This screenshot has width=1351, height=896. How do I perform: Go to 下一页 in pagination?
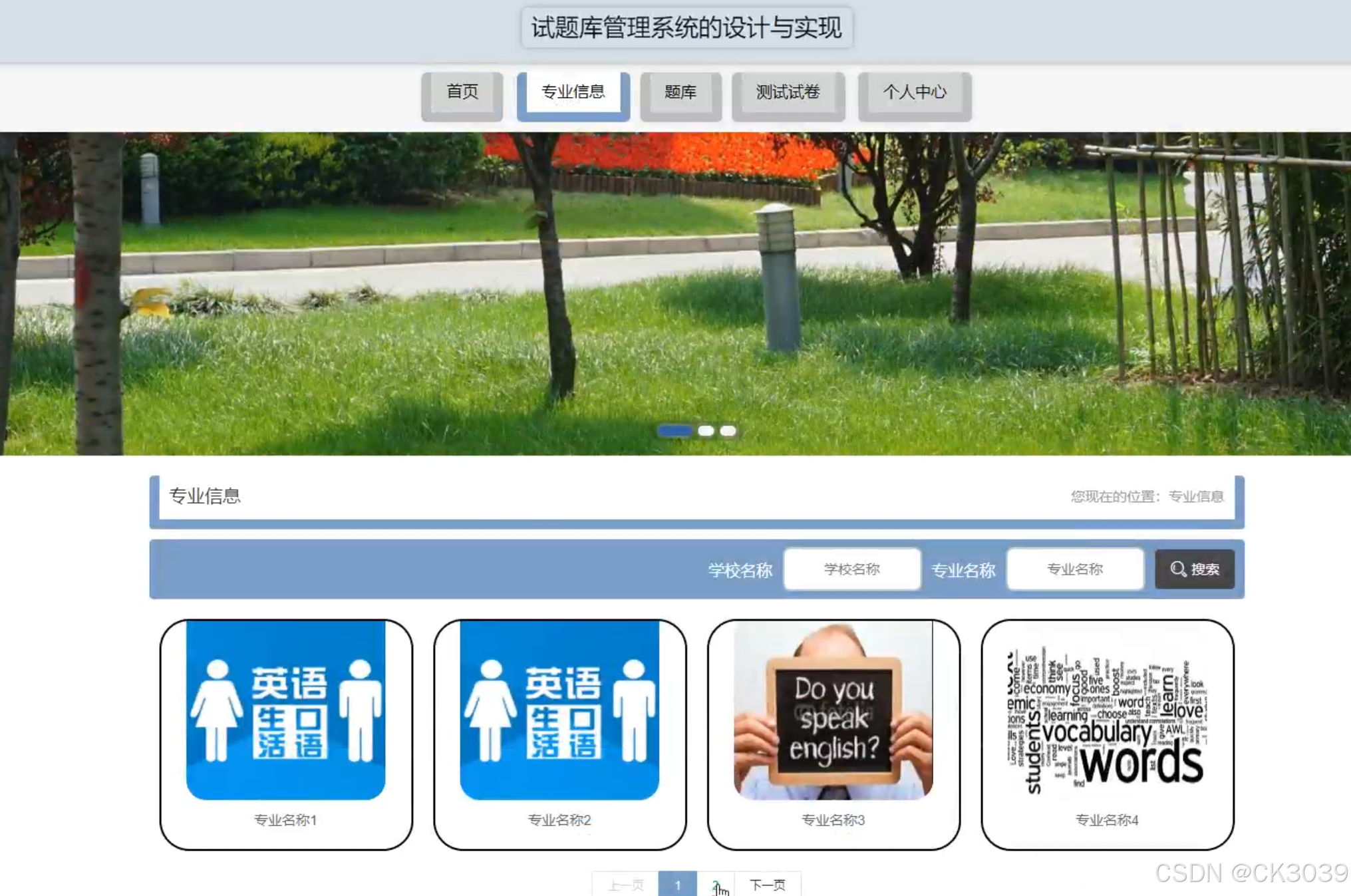pyautogui.click(x=768, y=885)
